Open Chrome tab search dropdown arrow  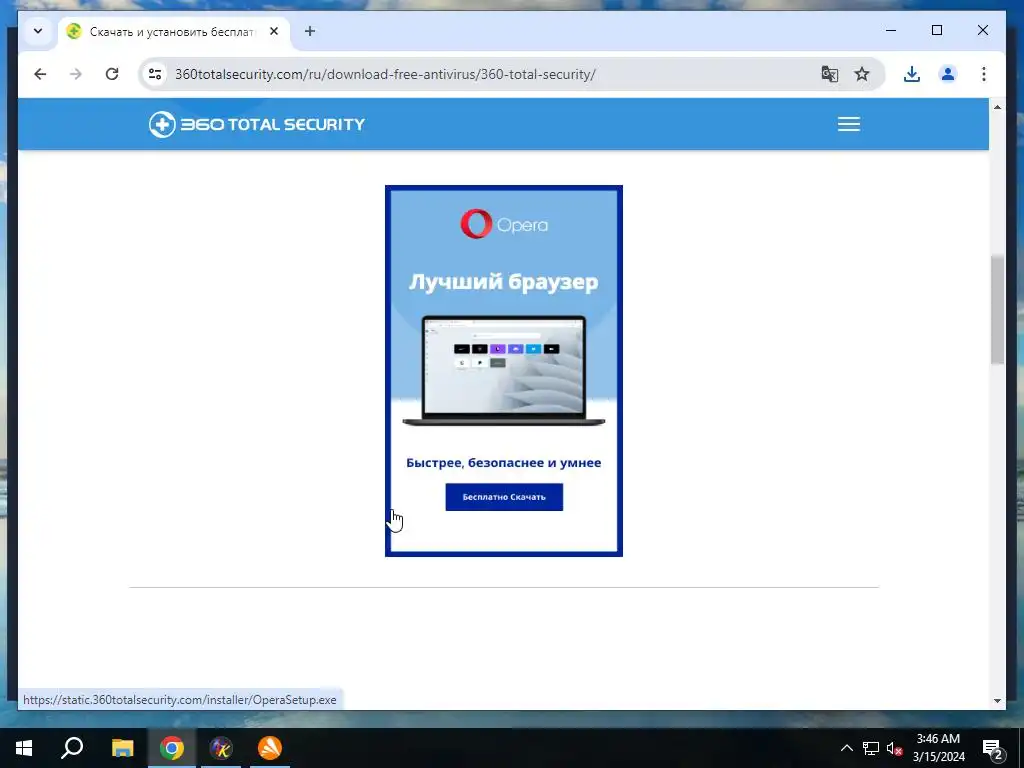(38, 31)
